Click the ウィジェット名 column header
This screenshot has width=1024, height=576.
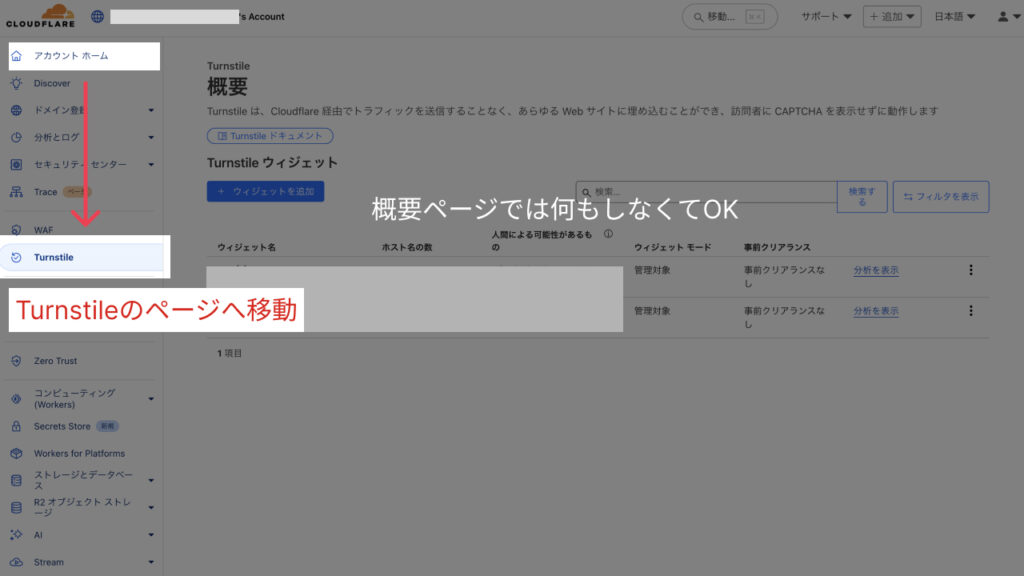tap(247, 248)
